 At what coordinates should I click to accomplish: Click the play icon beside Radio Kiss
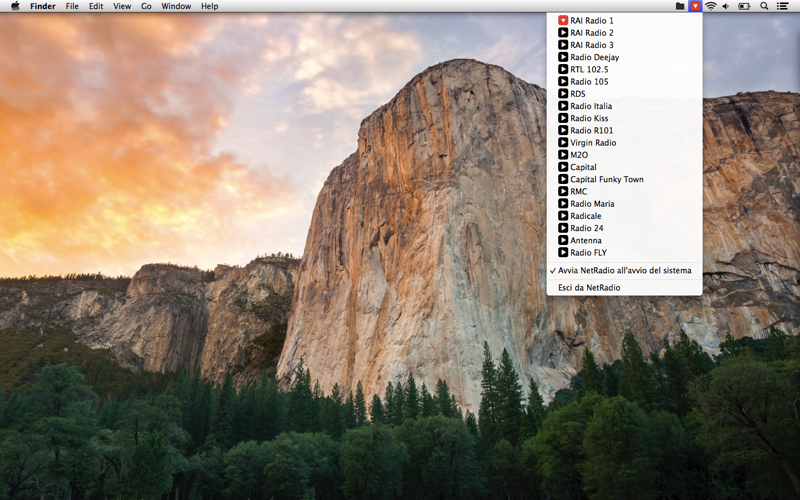click(563, 118)
